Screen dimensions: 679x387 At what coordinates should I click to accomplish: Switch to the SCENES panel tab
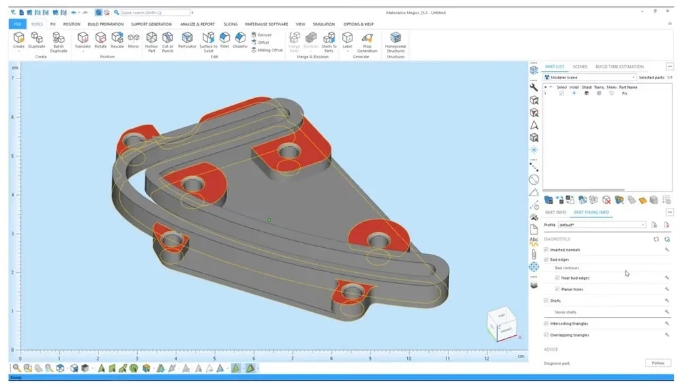pos(580,67)
